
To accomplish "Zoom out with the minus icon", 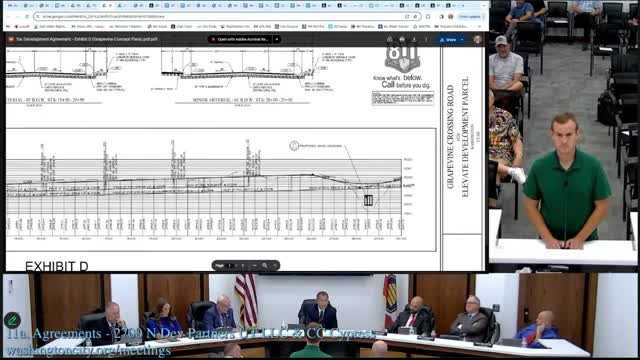I will point(254,266).
